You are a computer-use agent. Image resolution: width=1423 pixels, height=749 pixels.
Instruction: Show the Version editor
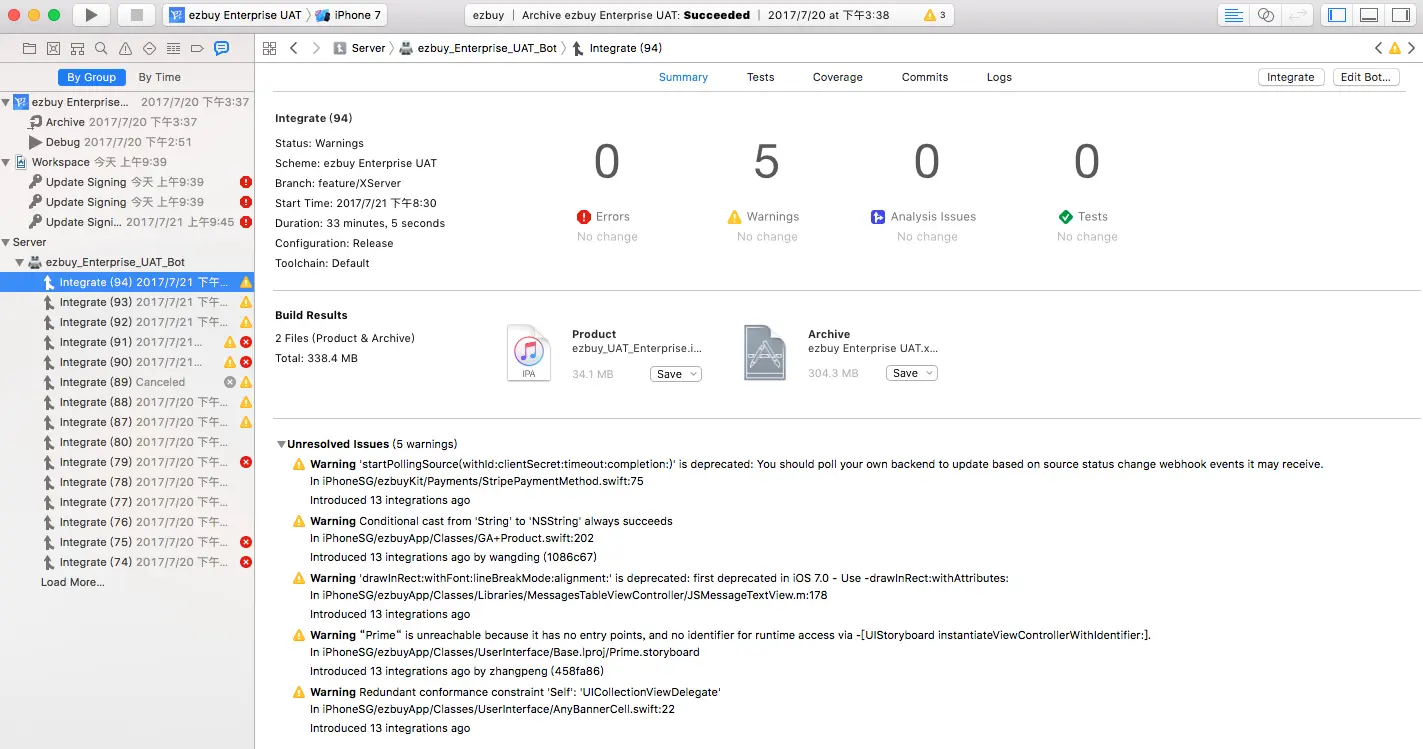click(1297, 15)
